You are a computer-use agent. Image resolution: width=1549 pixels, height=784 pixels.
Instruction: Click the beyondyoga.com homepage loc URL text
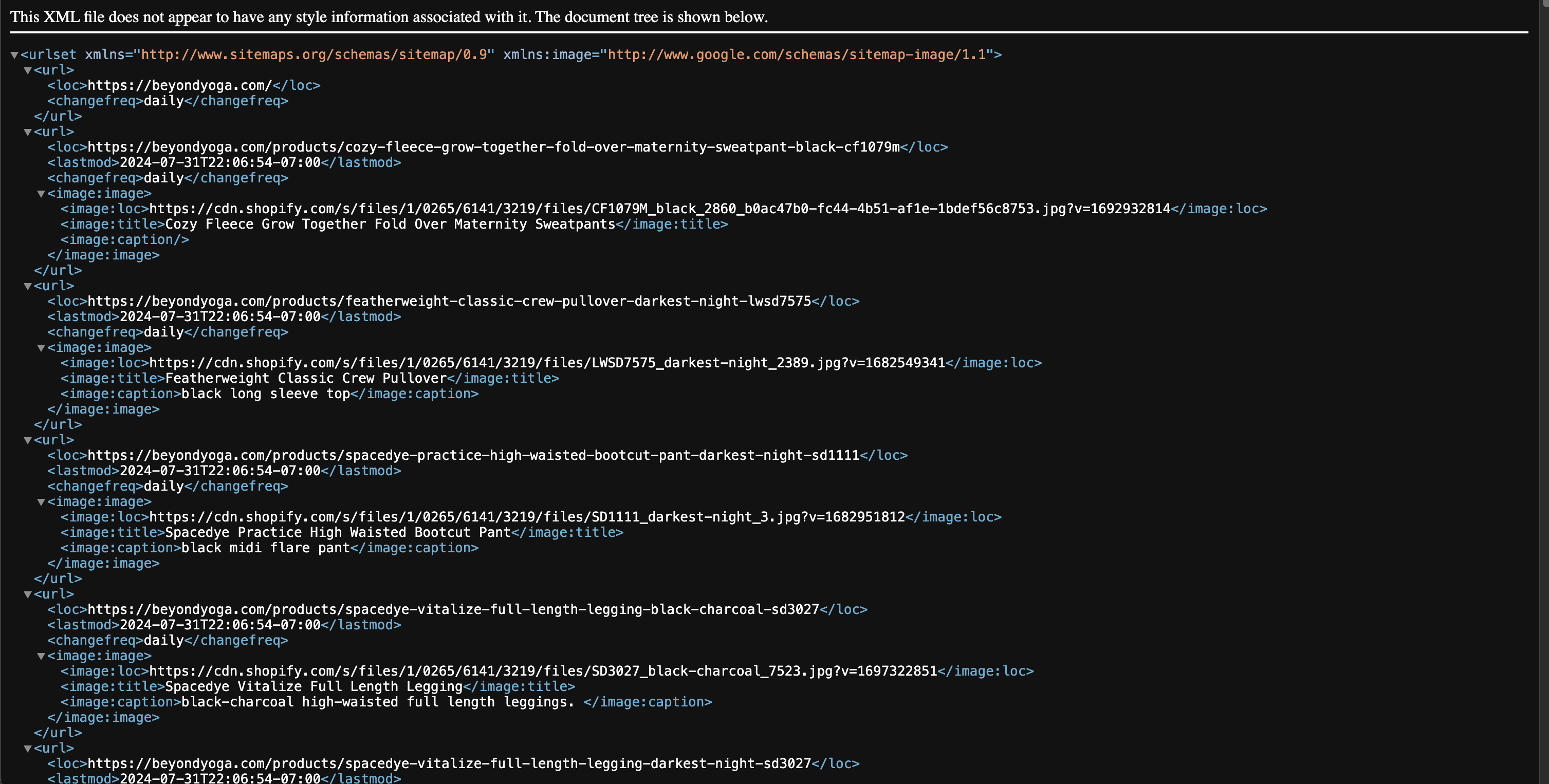point(179,85)
